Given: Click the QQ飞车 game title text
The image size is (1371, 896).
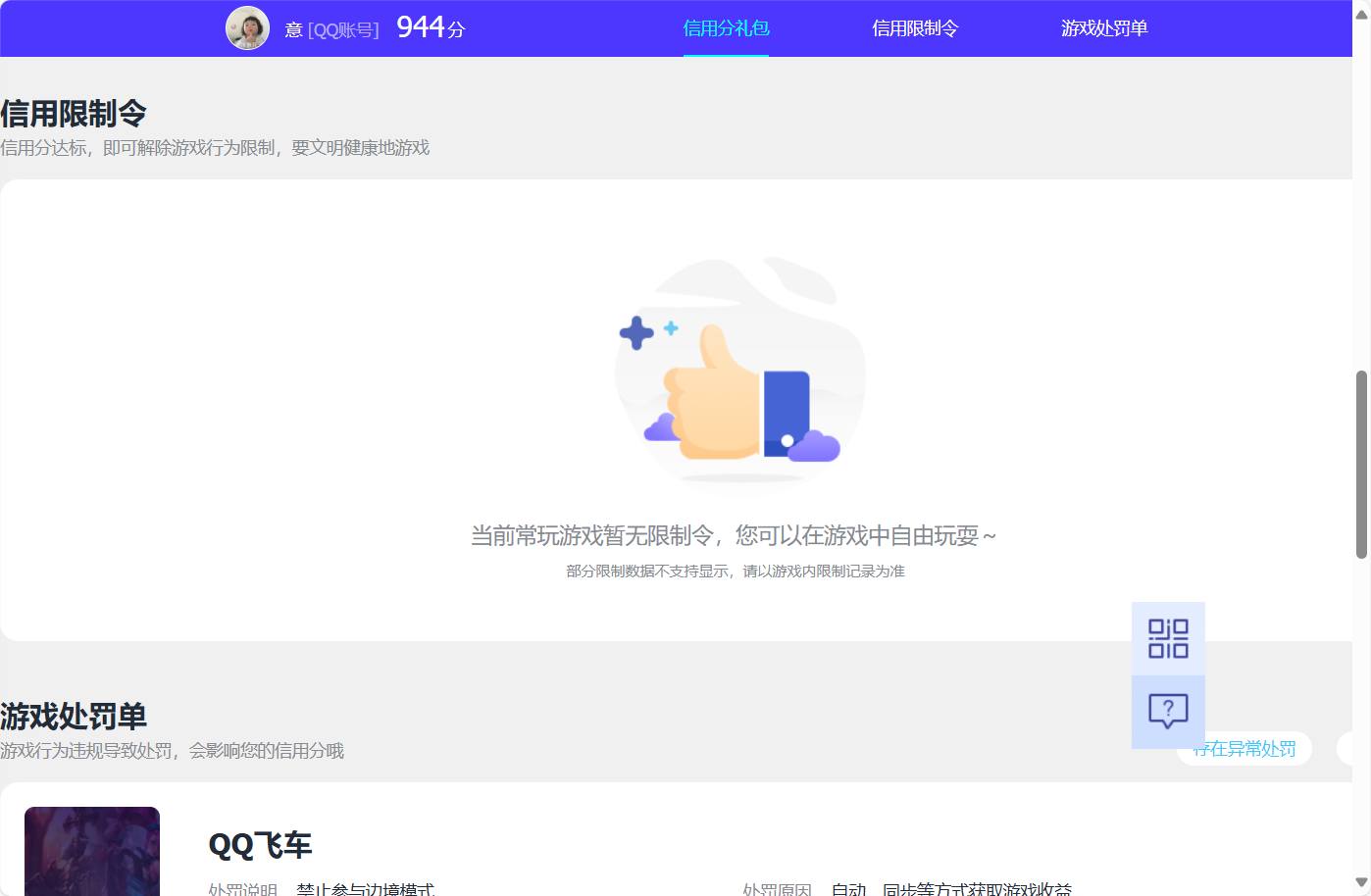Looking at the screenshot, I should click(x=259, y=844).
